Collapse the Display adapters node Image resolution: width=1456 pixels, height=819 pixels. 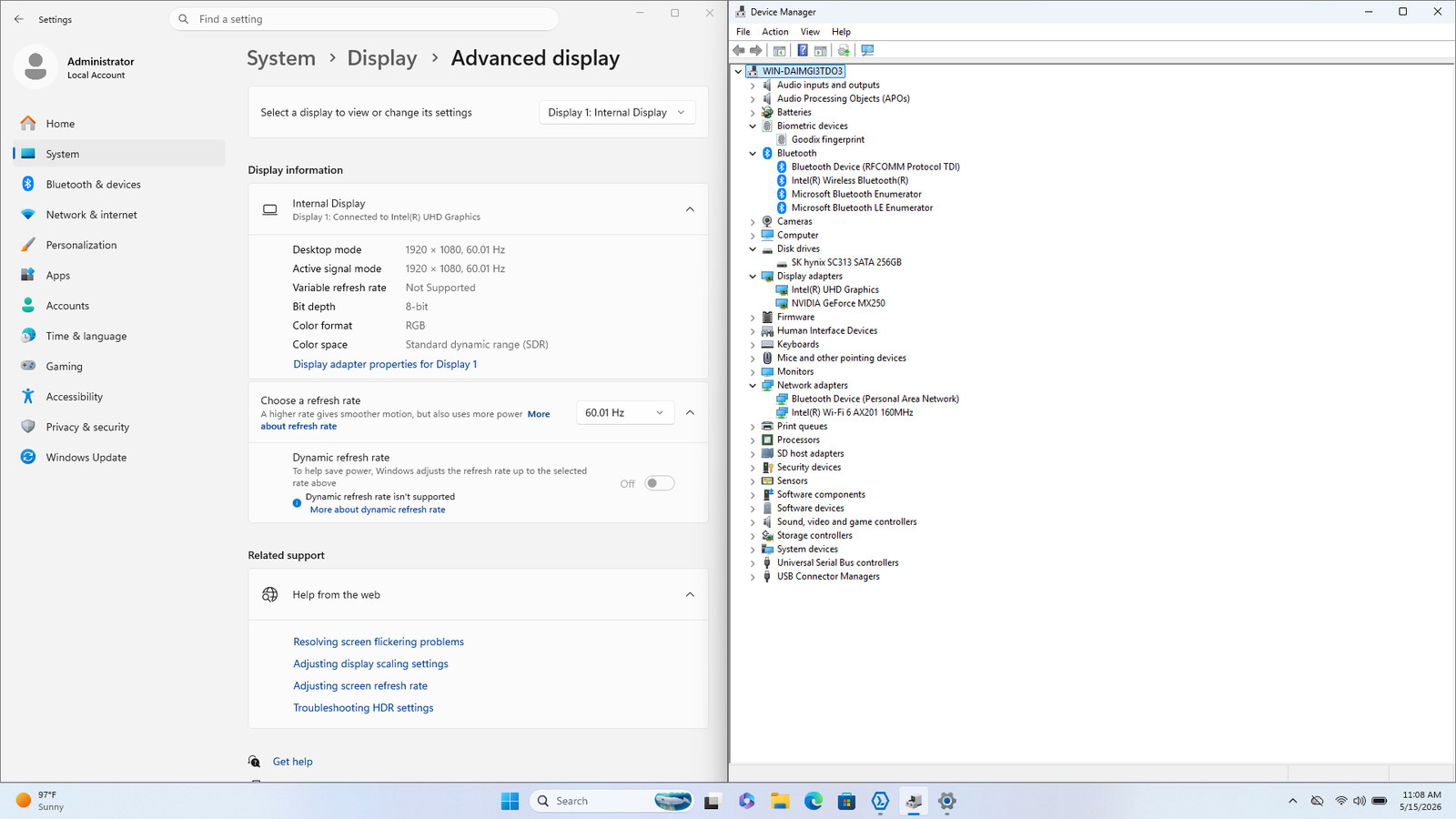pos(753,277)
